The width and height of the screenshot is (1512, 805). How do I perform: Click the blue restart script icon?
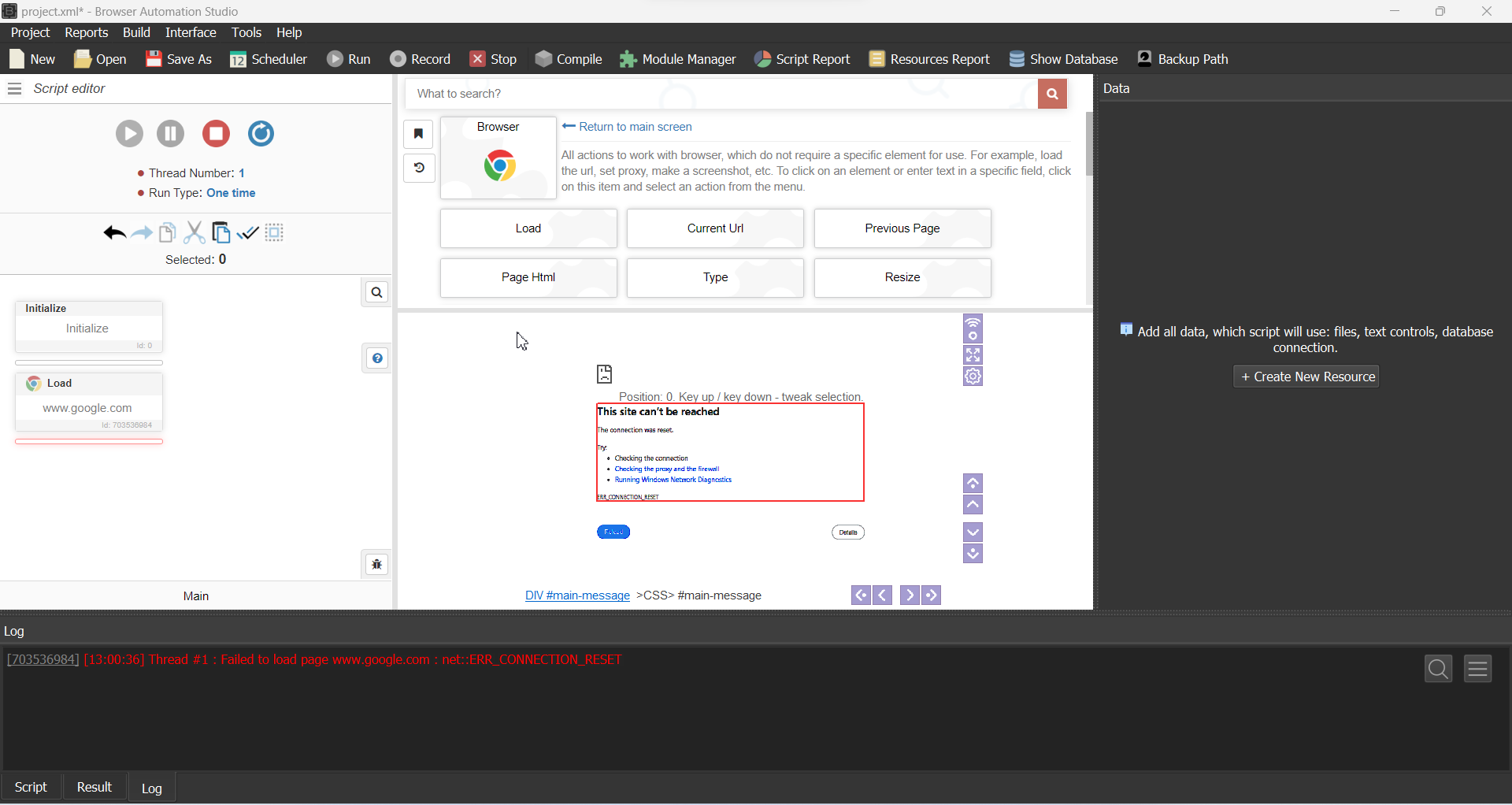261,134
